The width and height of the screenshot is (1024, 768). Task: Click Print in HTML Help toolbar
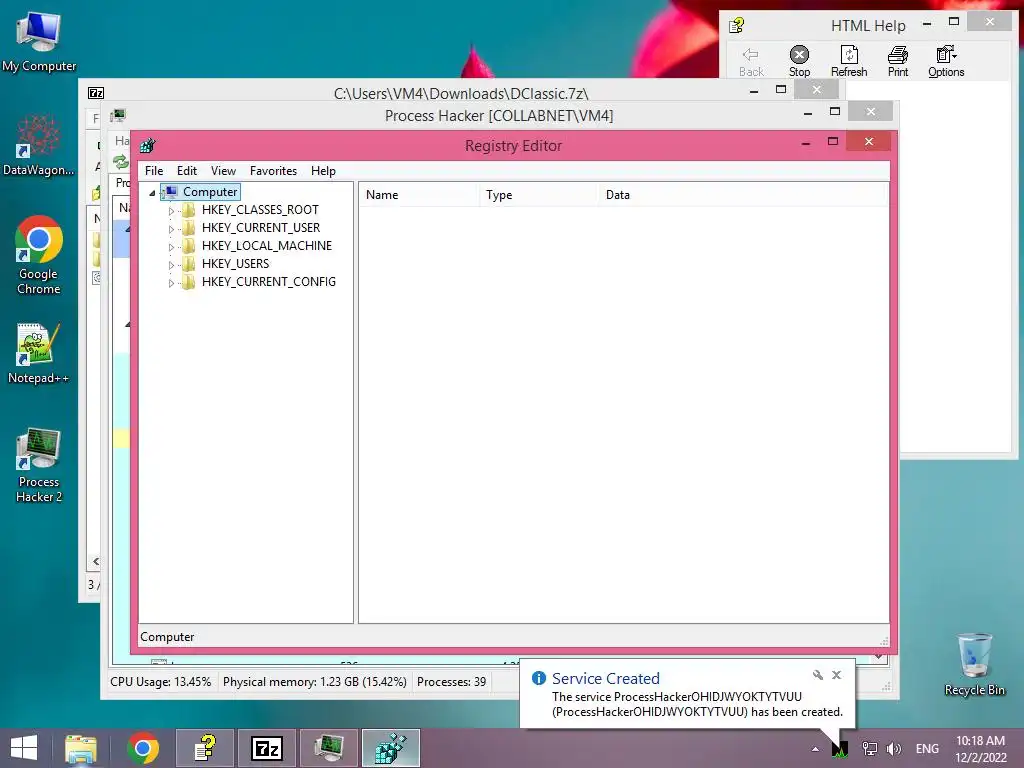pos(898,62)
